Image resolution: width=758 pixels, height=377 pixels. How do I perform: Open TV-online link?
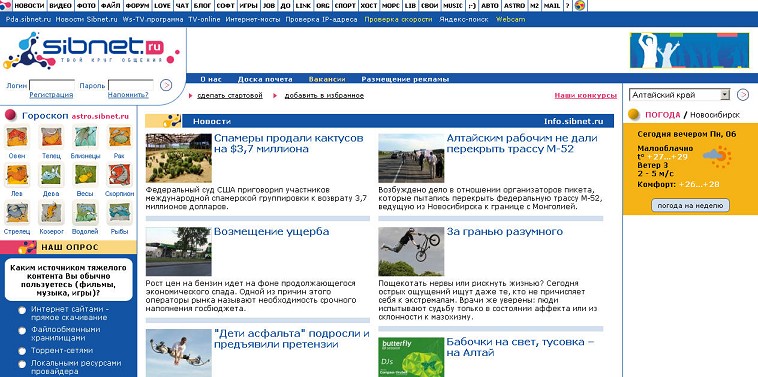[204, 20]
